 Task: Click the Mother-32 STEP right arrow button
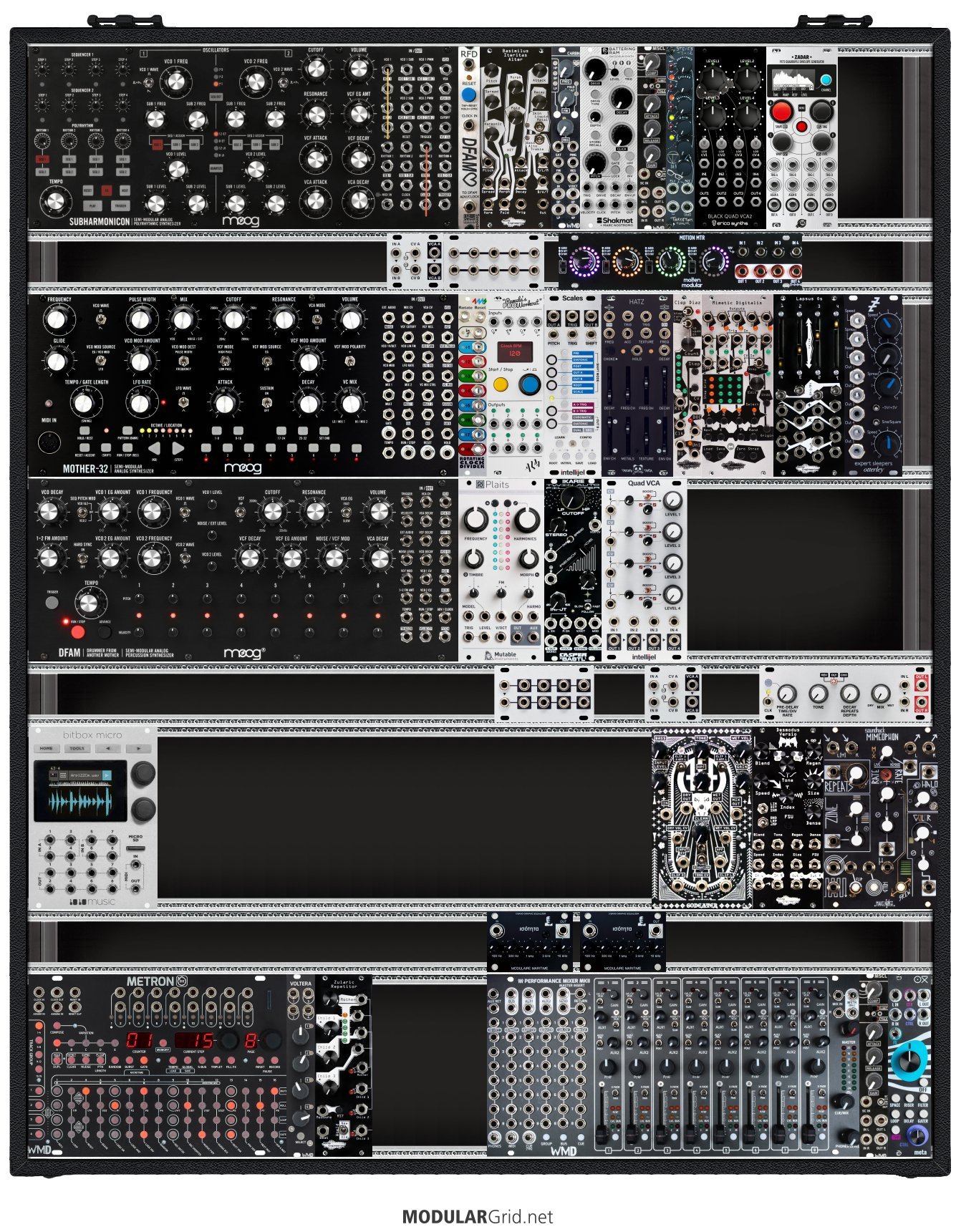178,448
